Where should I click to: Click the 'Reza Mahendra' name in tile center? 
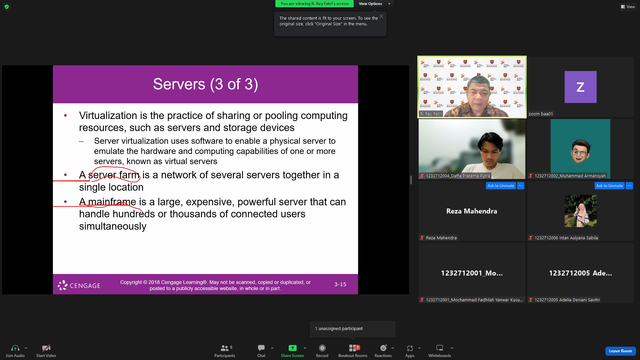471,211
